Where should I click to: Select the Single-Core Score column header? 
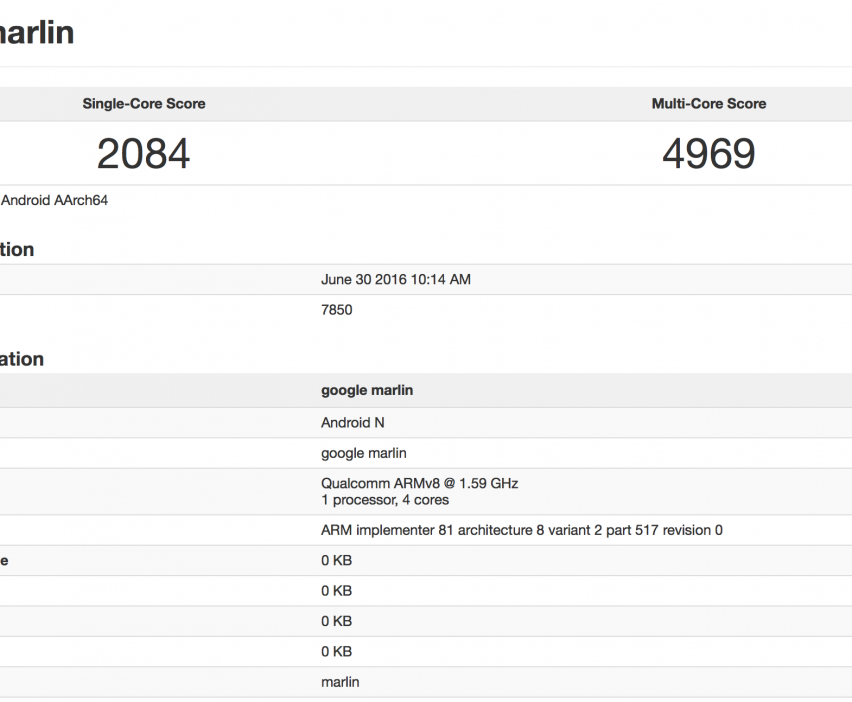coord(144,104)
